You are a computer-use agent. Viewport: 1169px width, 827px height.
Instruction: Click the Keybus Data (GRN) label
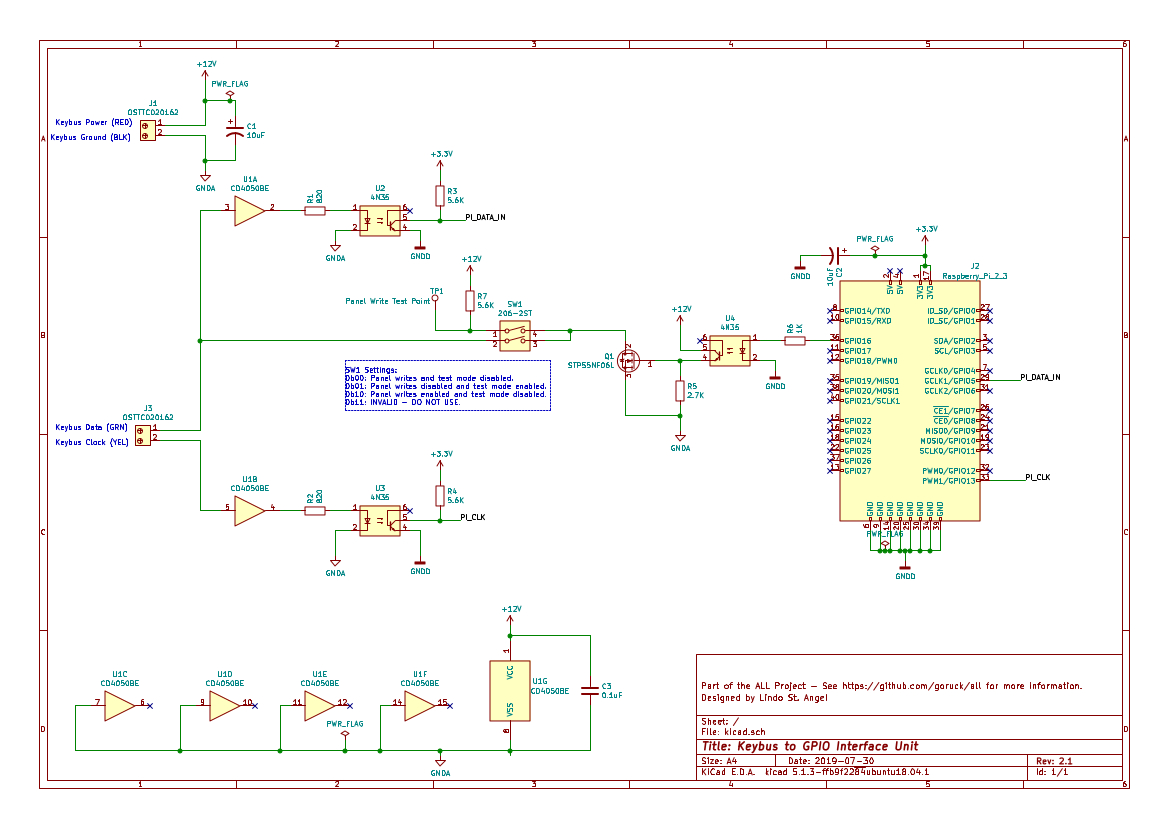pyautogui.click(x=91, y=427)
